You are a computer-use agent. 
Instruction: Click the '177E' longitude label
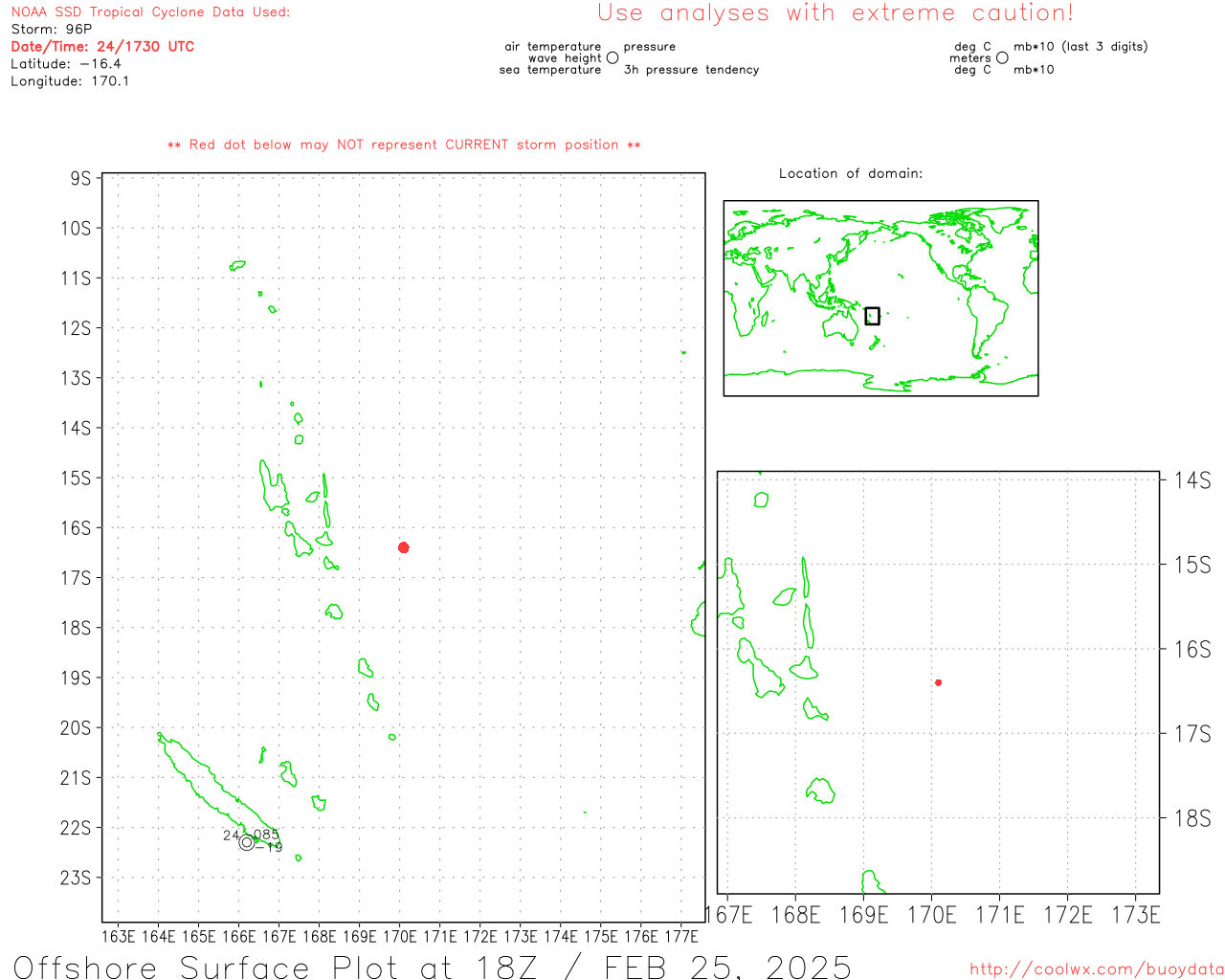(x=681, y=936)
